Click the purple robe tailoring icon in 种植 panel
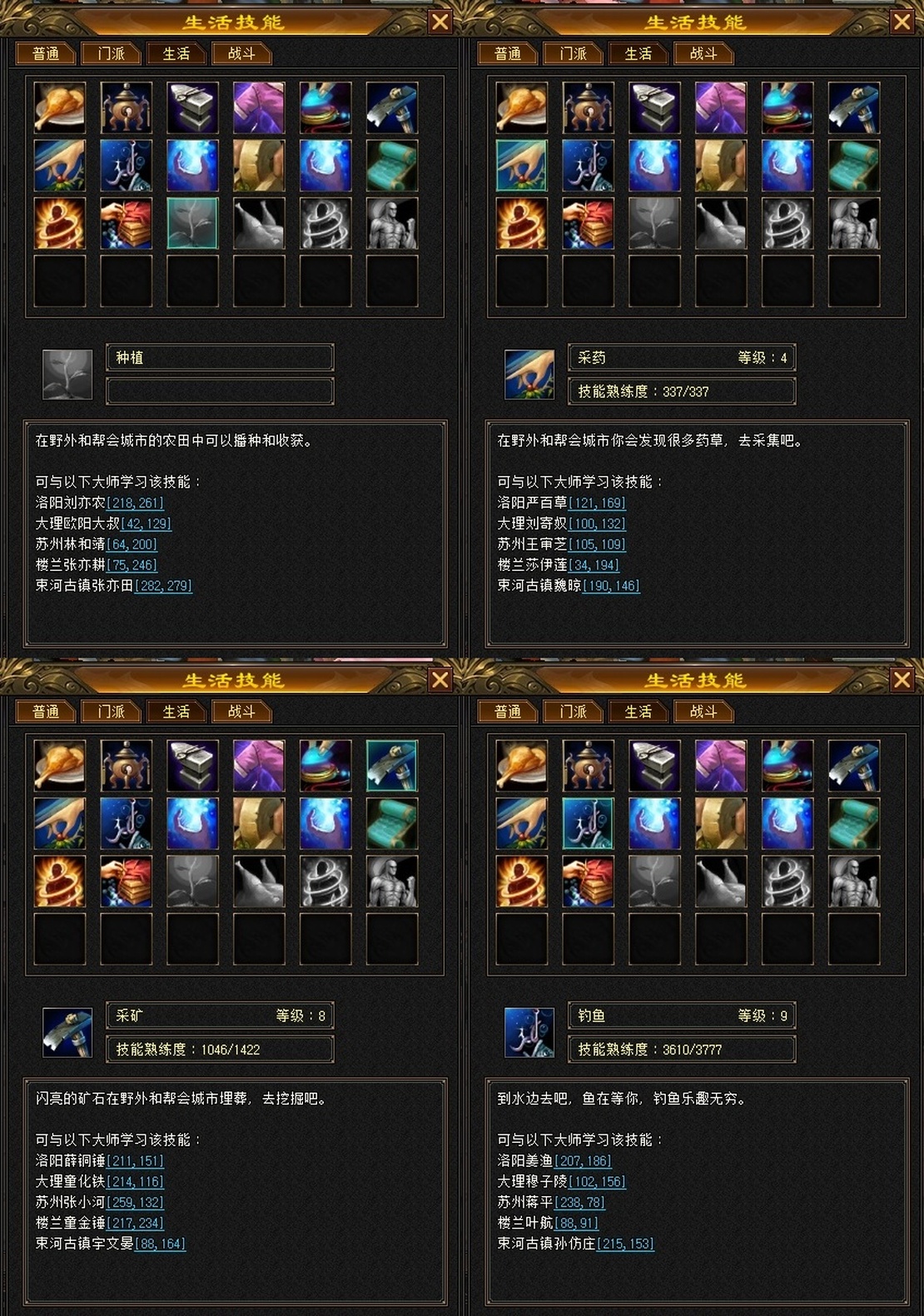 [x=259, y=107]
